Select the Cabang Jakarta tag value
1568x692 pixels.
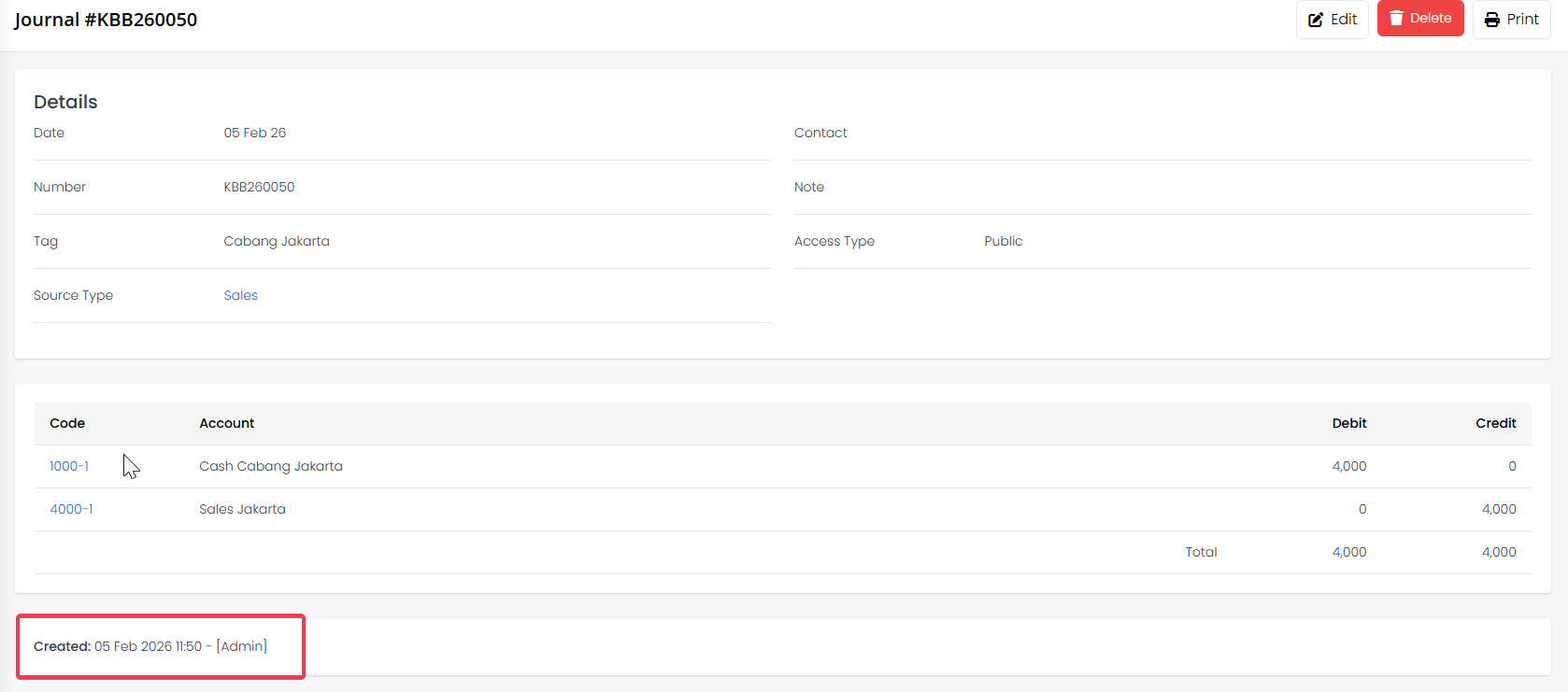click(x=277, y=241)
